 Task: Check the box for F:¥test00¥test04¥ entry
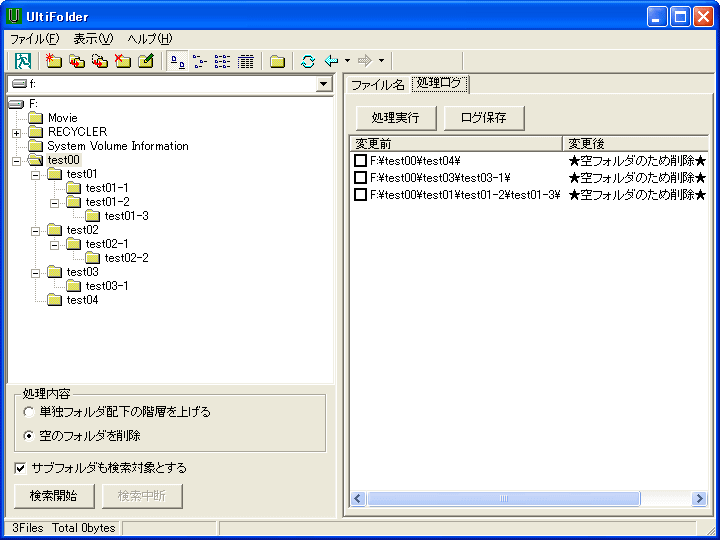360,161
